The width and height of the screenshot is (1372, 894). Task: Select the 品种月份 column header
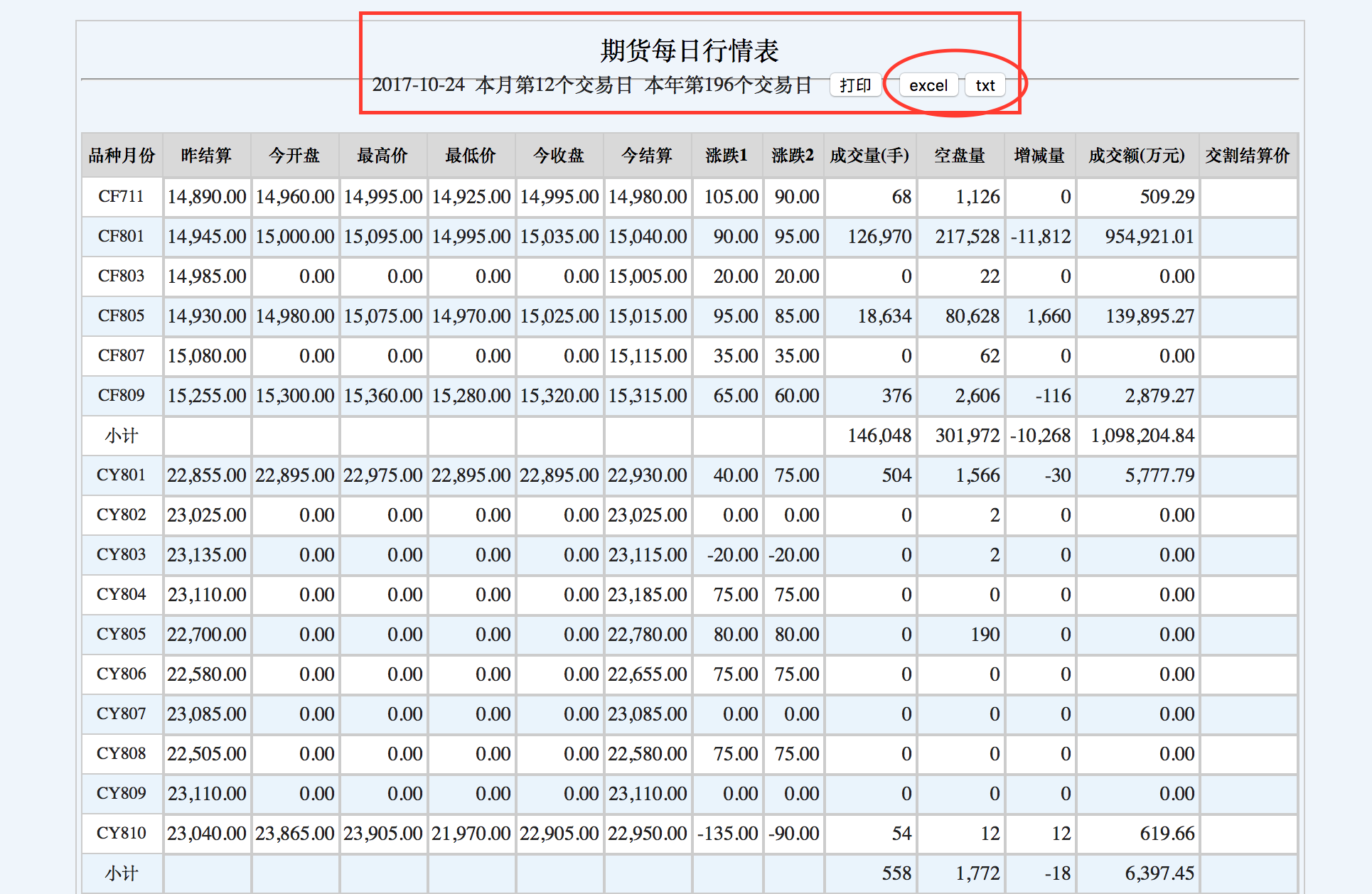[x=122, y=156]
